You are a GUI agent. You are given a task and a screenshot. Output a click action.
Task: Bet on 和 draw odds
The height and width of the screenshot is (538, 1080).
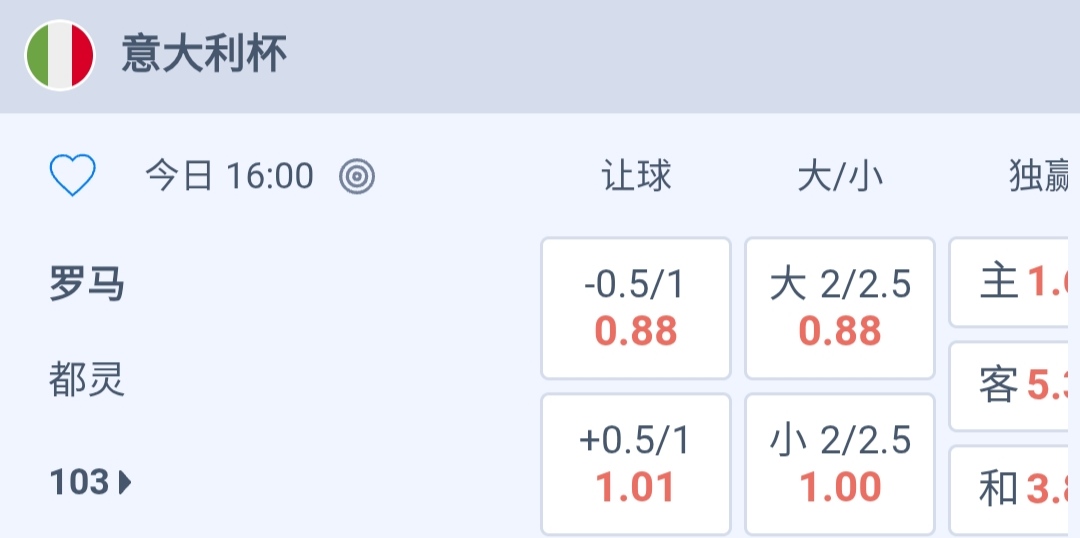[x=1014, y=489]
